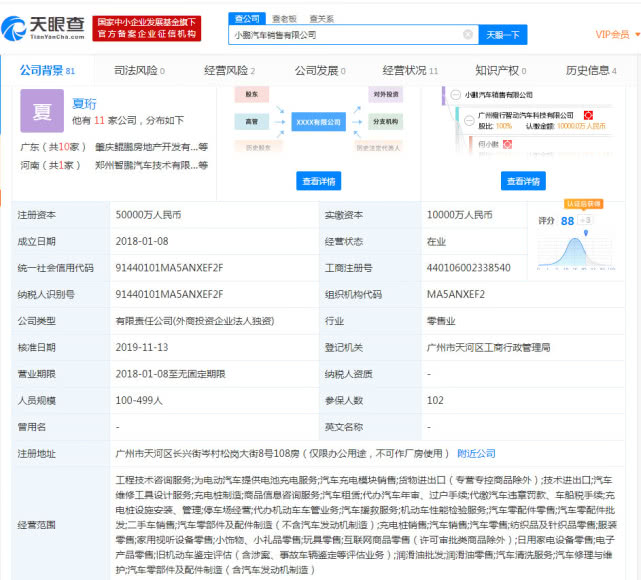Click the score distribution chart
Screen dimensions: 641x580
(x=576, y=253)
